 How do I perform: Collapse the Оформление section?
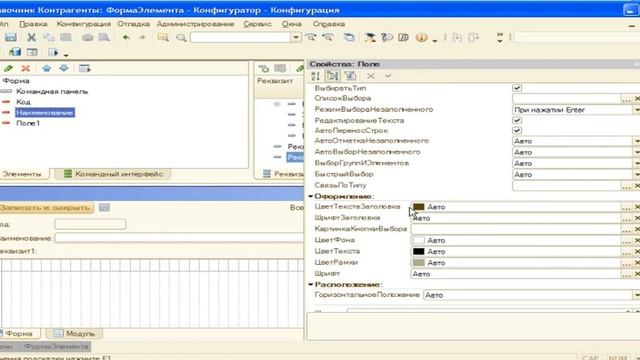pos(311,196)
